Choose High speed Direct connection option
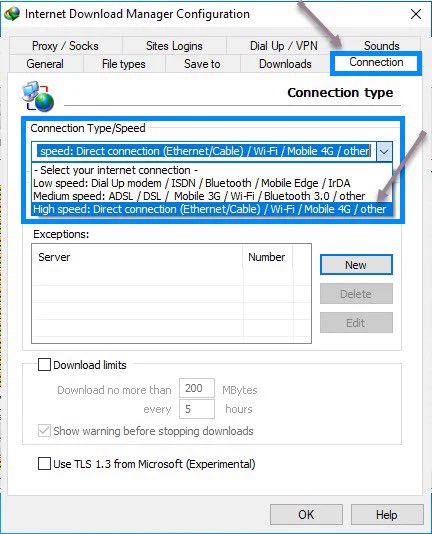Screen dimensions: 432x534 tap(212, 209)
